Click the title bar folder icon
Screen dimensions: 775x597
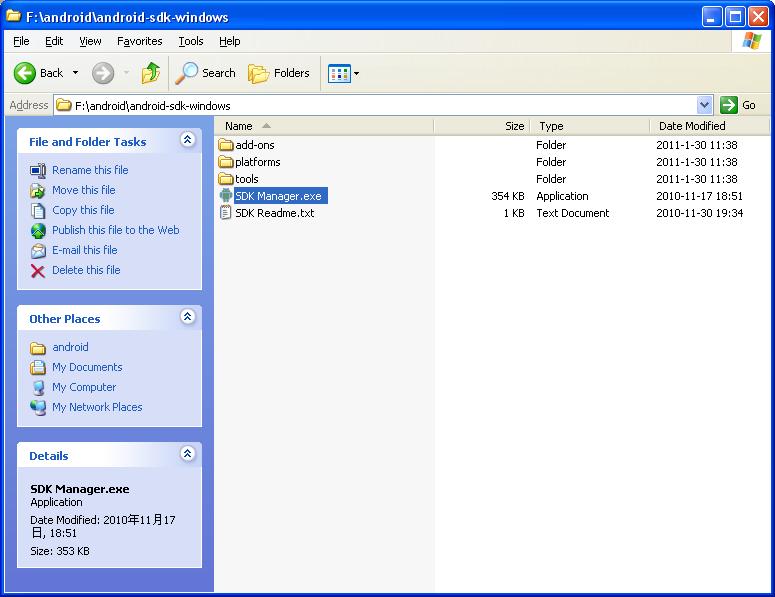(x=14, y=16)
